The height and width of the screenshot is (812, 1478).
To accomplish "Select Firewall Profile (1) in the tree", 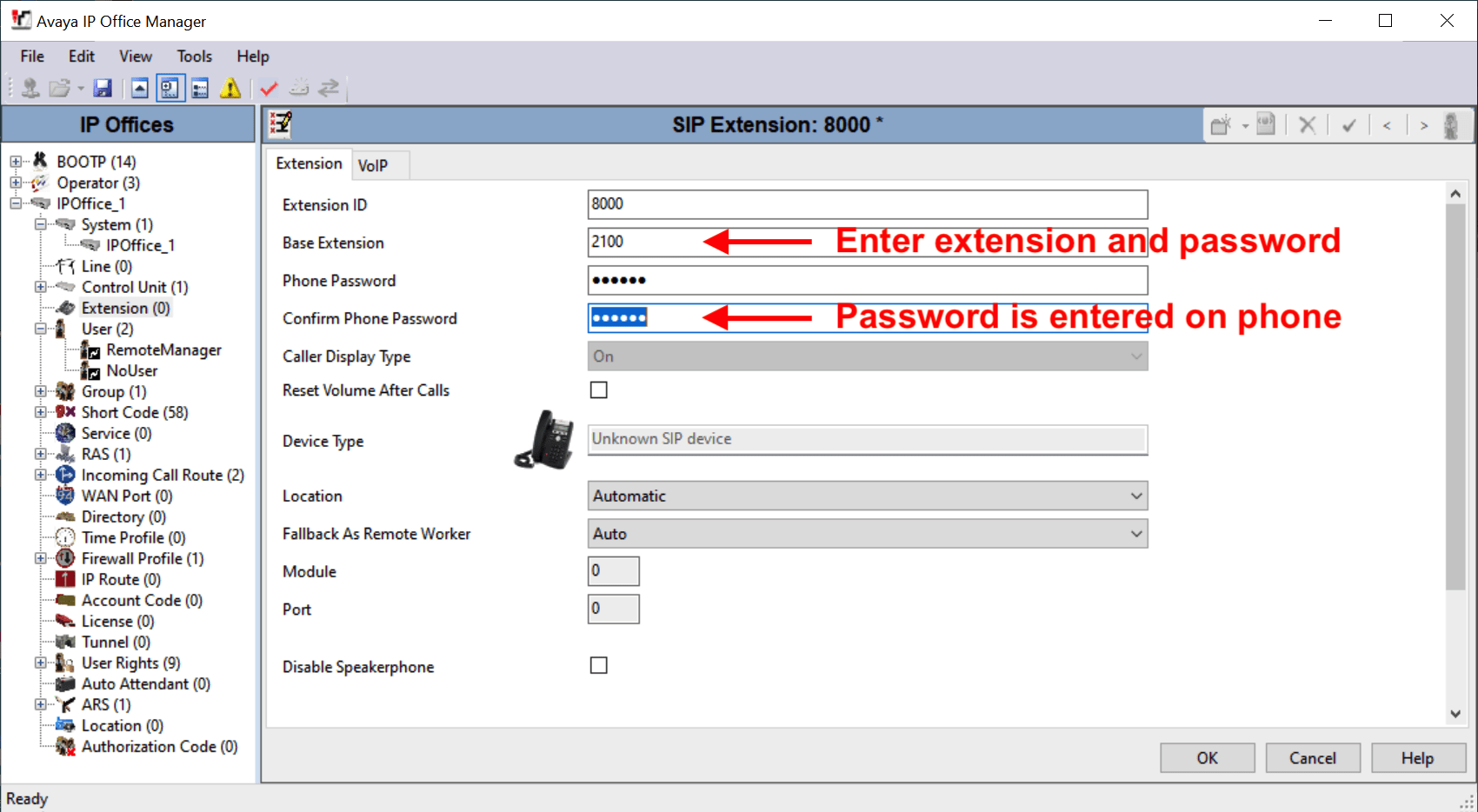I will (x=143, y=558).
